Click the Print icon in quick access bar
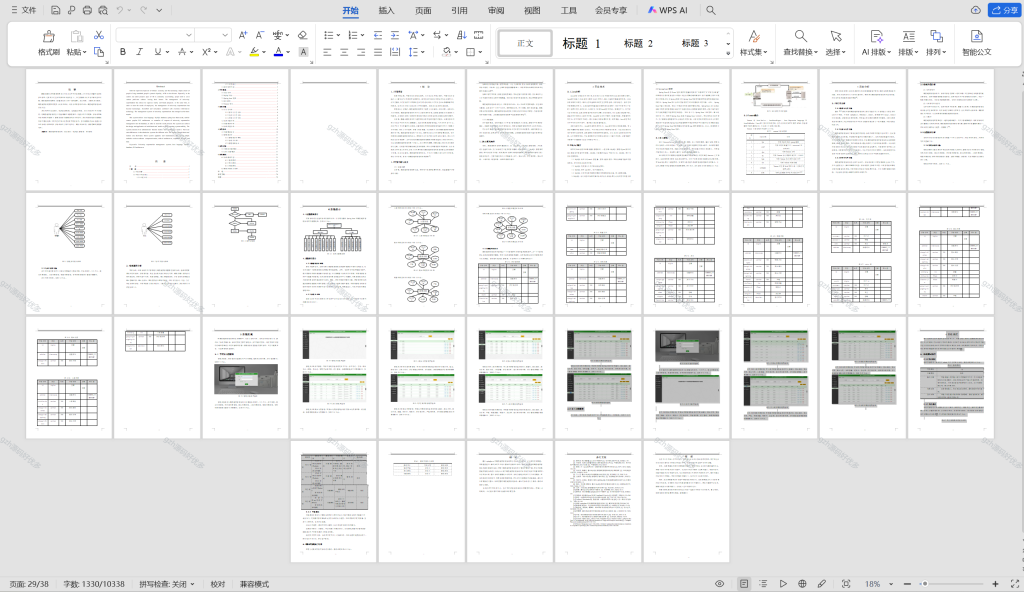This screenshot has width=1024, height=592. click(88, 10)
